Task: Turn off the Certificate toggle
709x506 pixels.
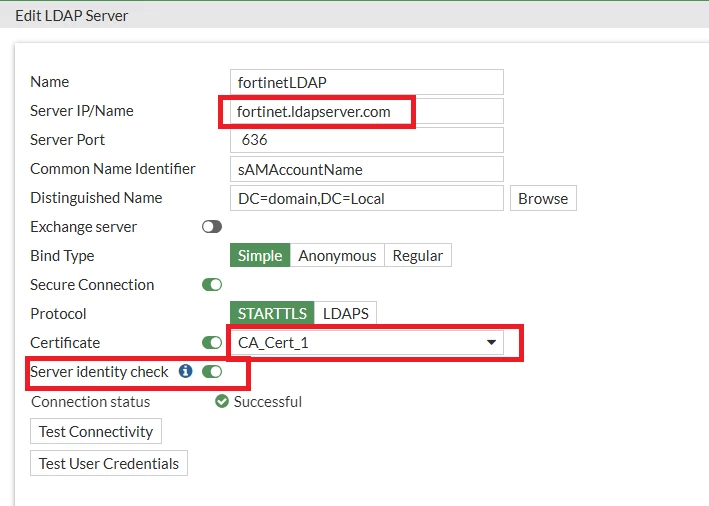Action: click(x=212, y=342)
